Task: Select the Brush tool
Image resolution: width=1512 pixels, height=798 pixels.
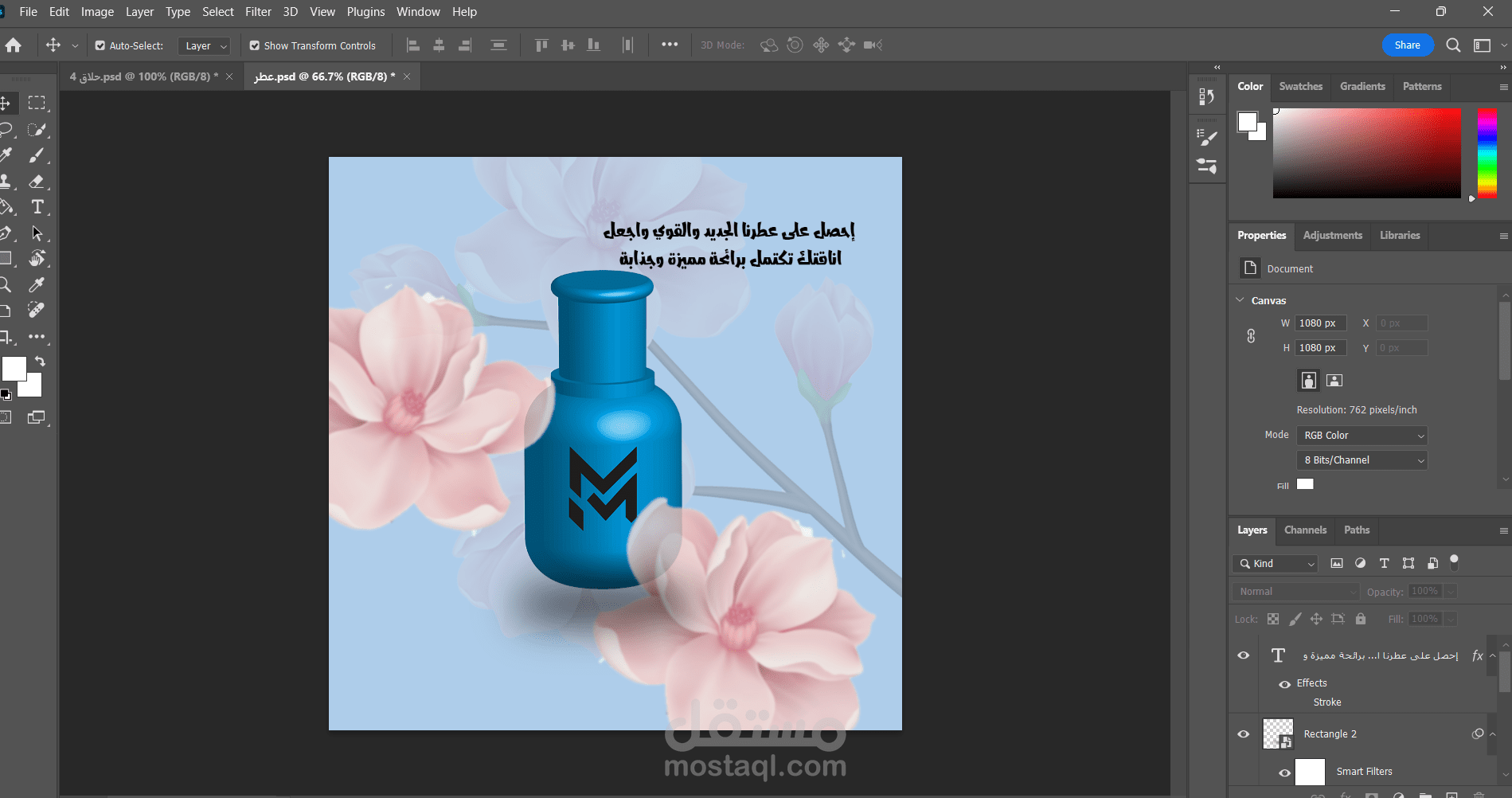Action: coord(37,155)
